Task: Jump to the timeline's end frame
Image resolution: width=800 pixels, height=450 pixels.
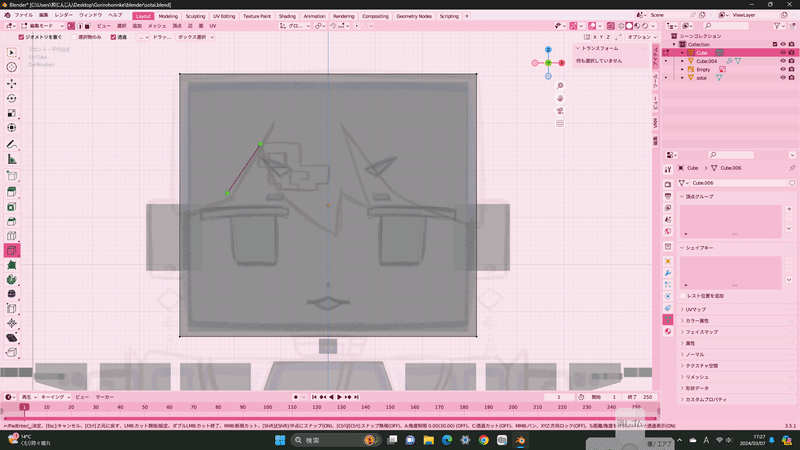Action: [357, 397]
